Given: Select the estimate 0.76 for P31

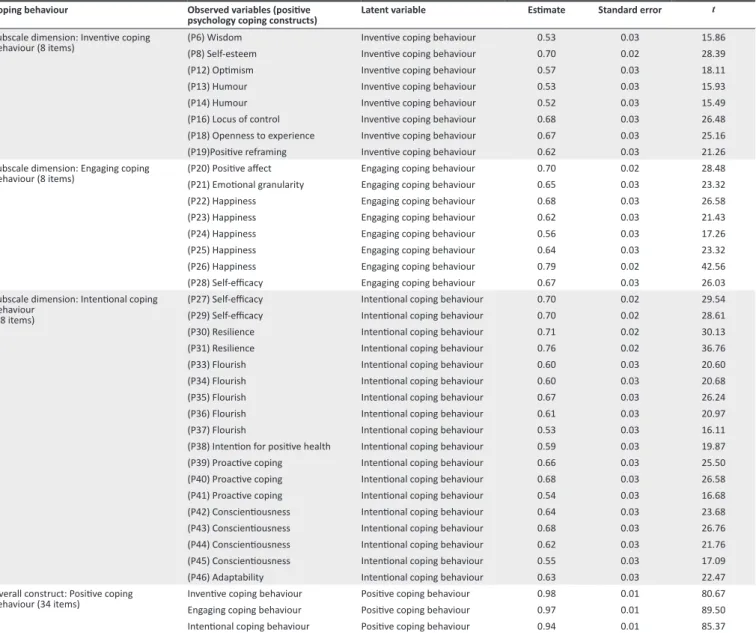Looking at the screenshot, I should tap(546, 349).
